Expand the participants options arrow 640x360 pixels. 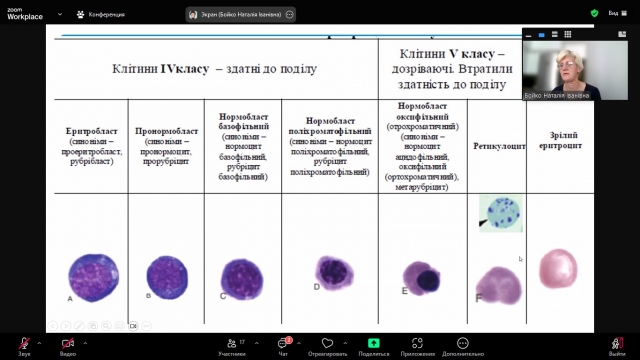click(x=256, y=343)
